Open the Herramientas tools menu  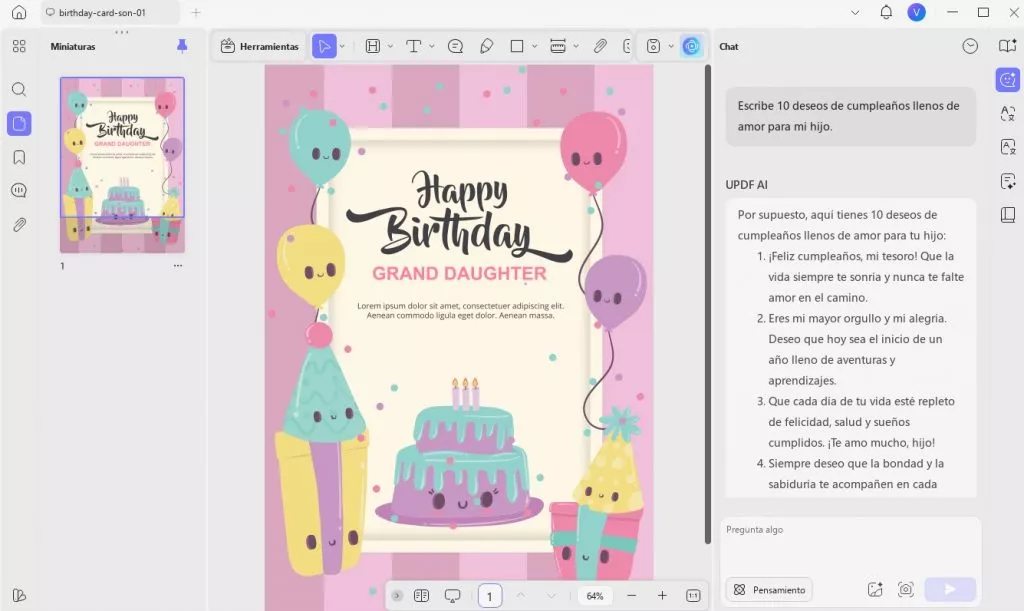click(259, 46)
